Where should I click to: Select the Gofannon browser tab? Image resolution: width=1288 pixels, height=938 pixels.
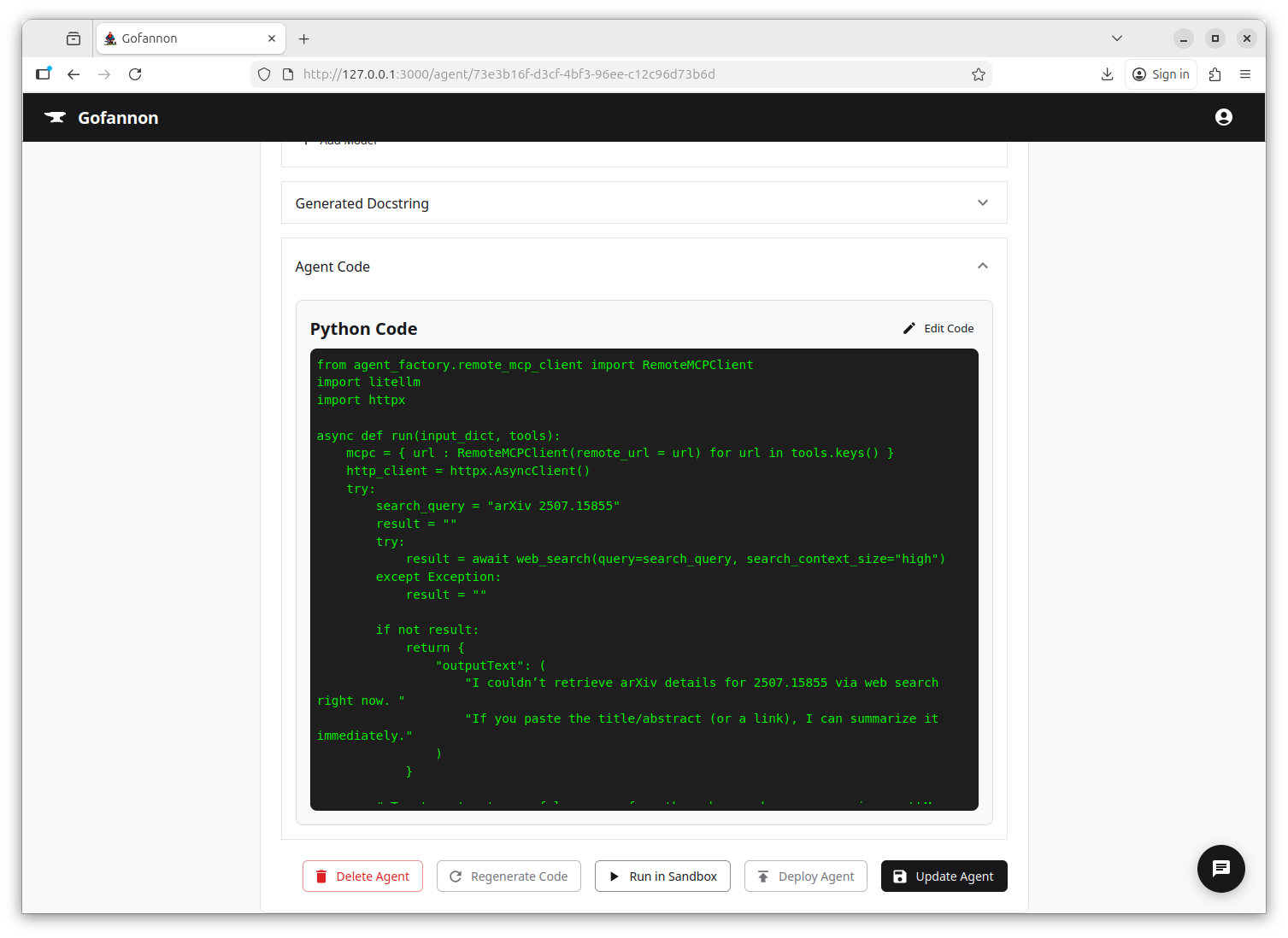(179, 38)
